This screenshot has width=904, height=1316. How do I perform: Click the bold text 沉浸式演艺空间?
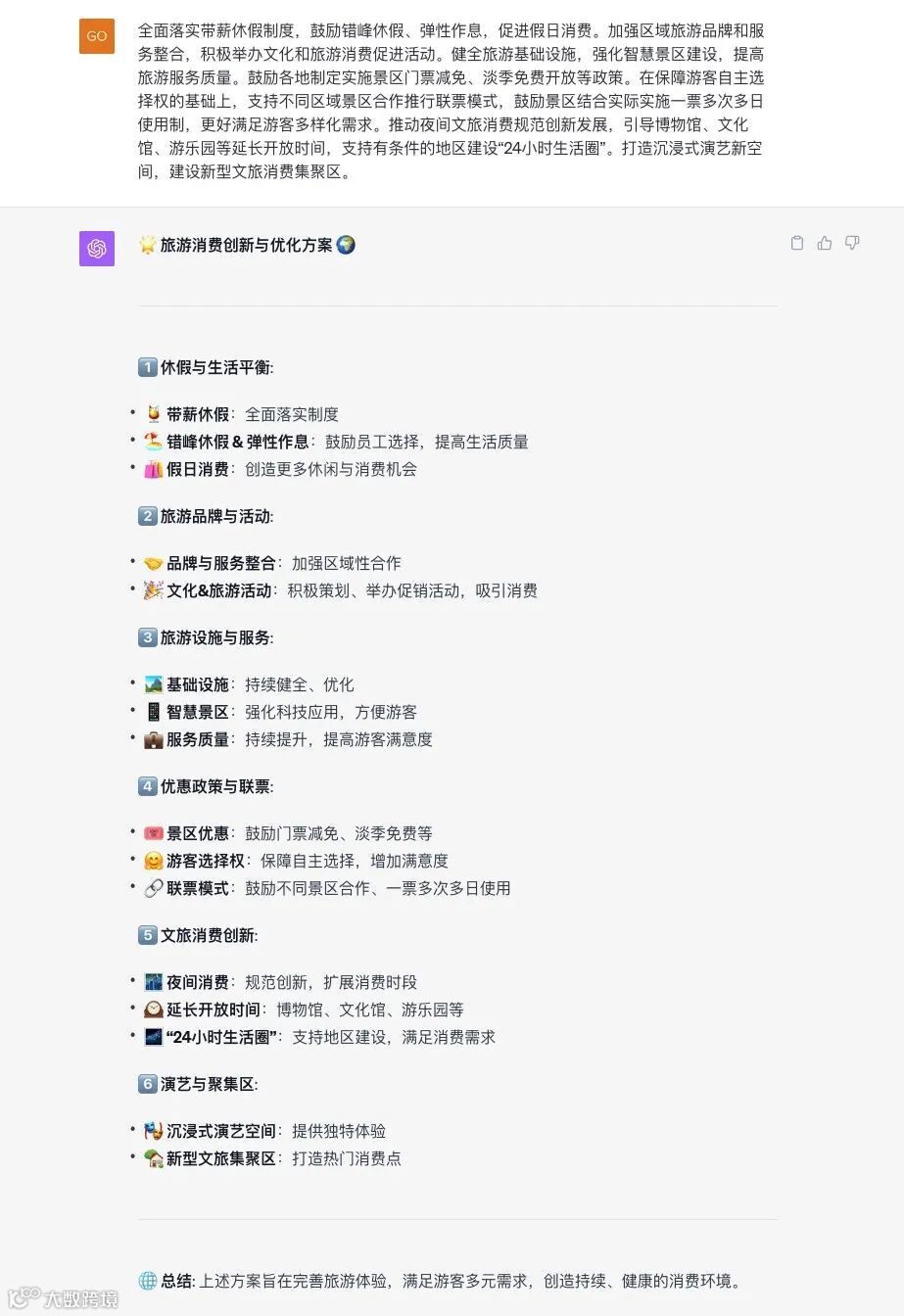click(x=221, y=1131)
